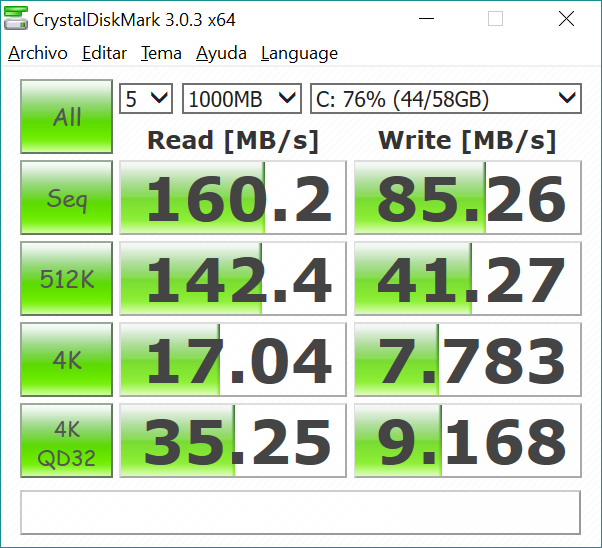This screenshot has width=602, height=548.
Task: Open the Tema menu
Action: click(161, 53)
